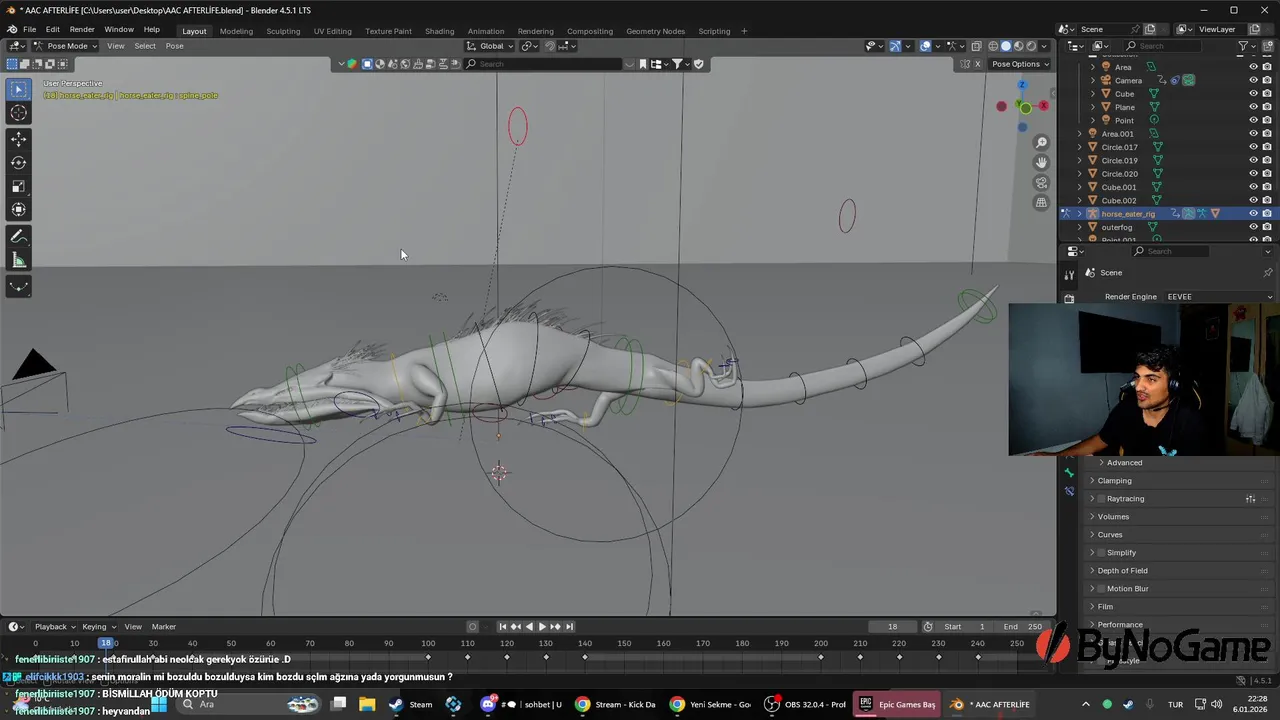Select material preview shading
The height and width of the screenshot is (720, 1280).
[1018, 46]
